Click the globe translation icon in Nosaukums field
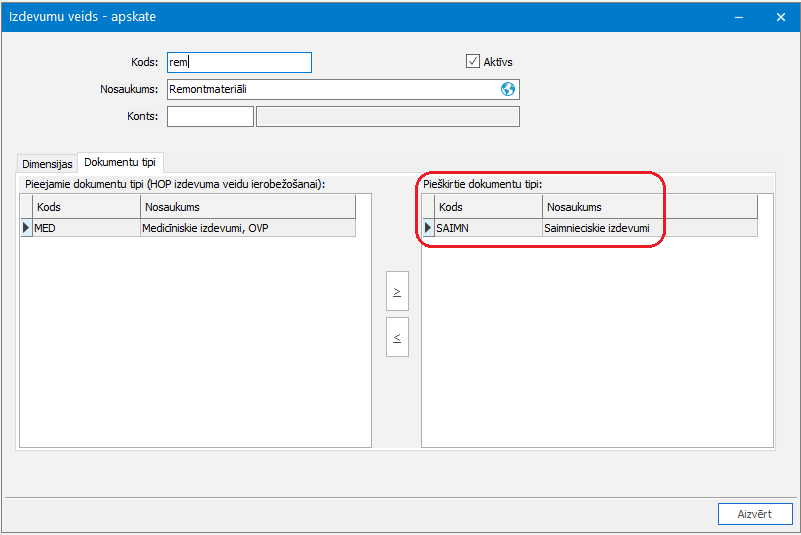 [507, 89]
